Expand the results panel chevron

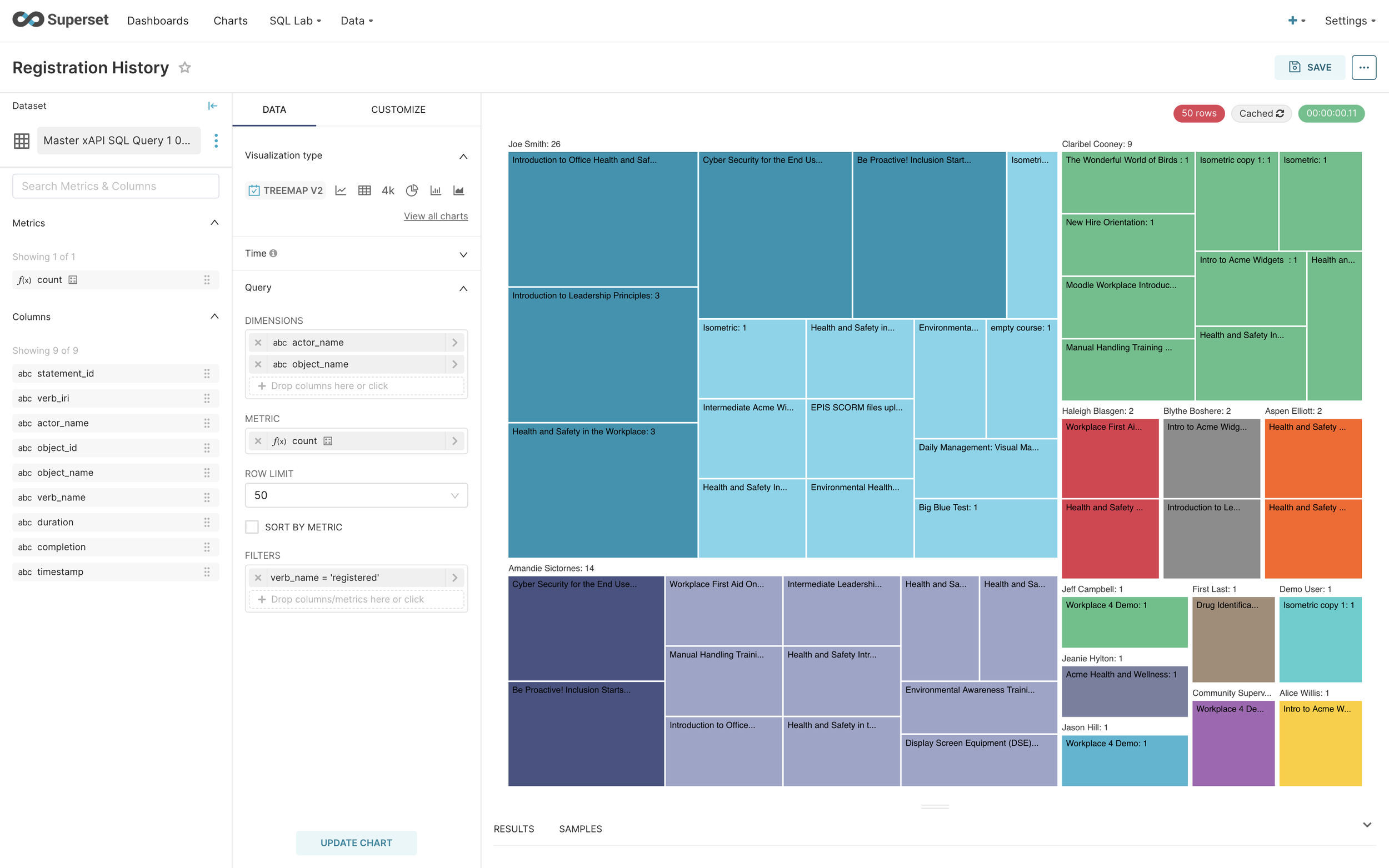point(1367,825)
